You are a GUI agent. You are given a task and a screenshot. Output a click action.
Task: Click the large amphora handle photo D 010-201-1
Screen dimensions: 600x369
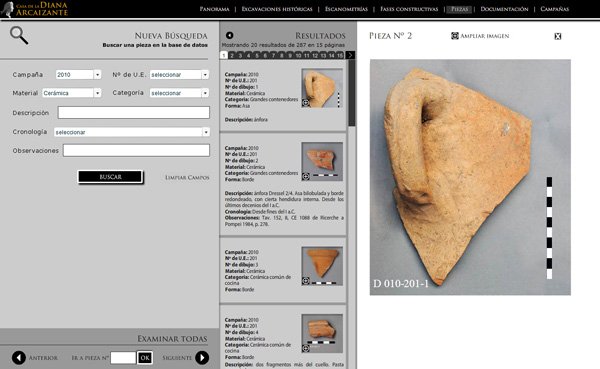(x=470, y=177)
